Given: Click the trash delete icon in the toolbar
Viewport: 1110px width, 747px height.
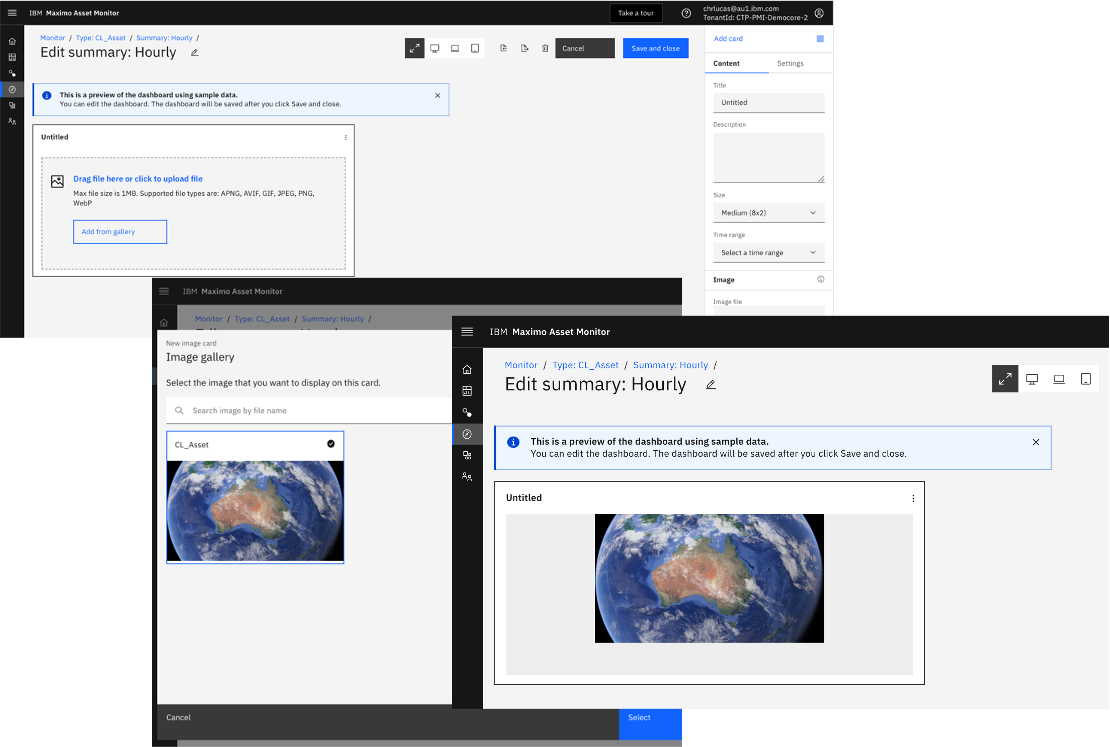Looking at the screenshot, I should point(545,47).
